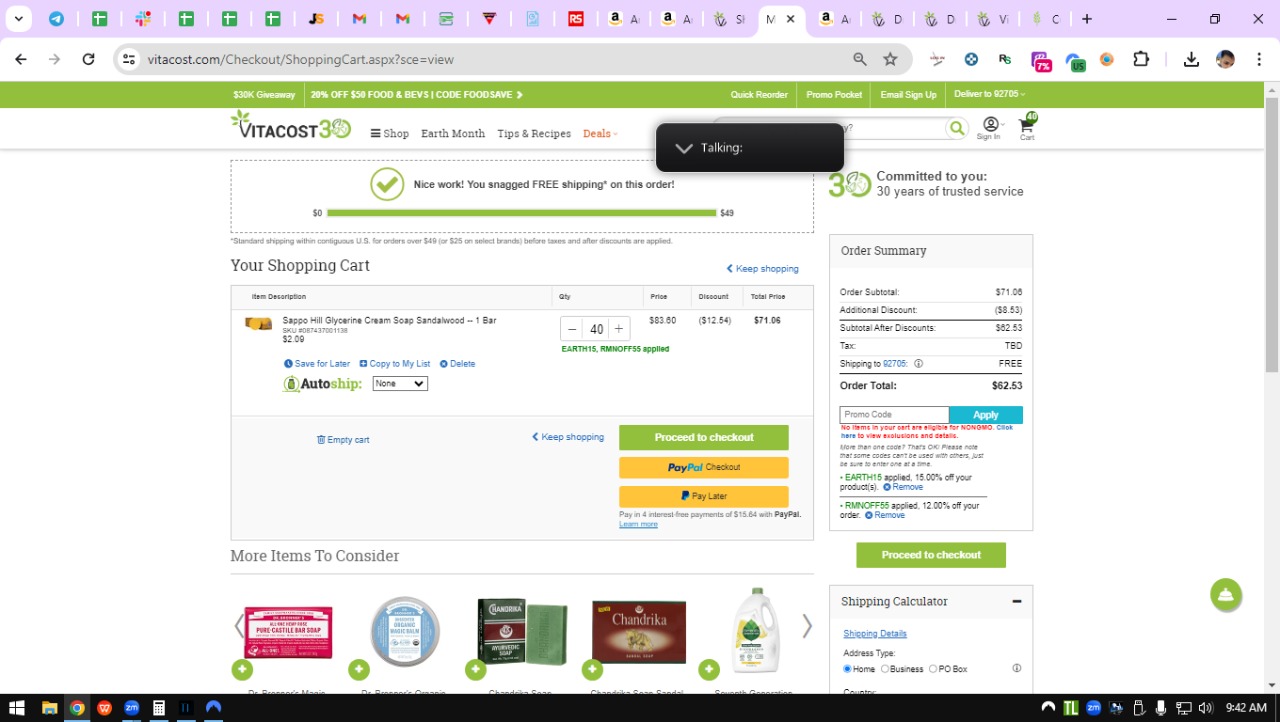Click Proceed to checkout under Order Summary

(931, 555)
